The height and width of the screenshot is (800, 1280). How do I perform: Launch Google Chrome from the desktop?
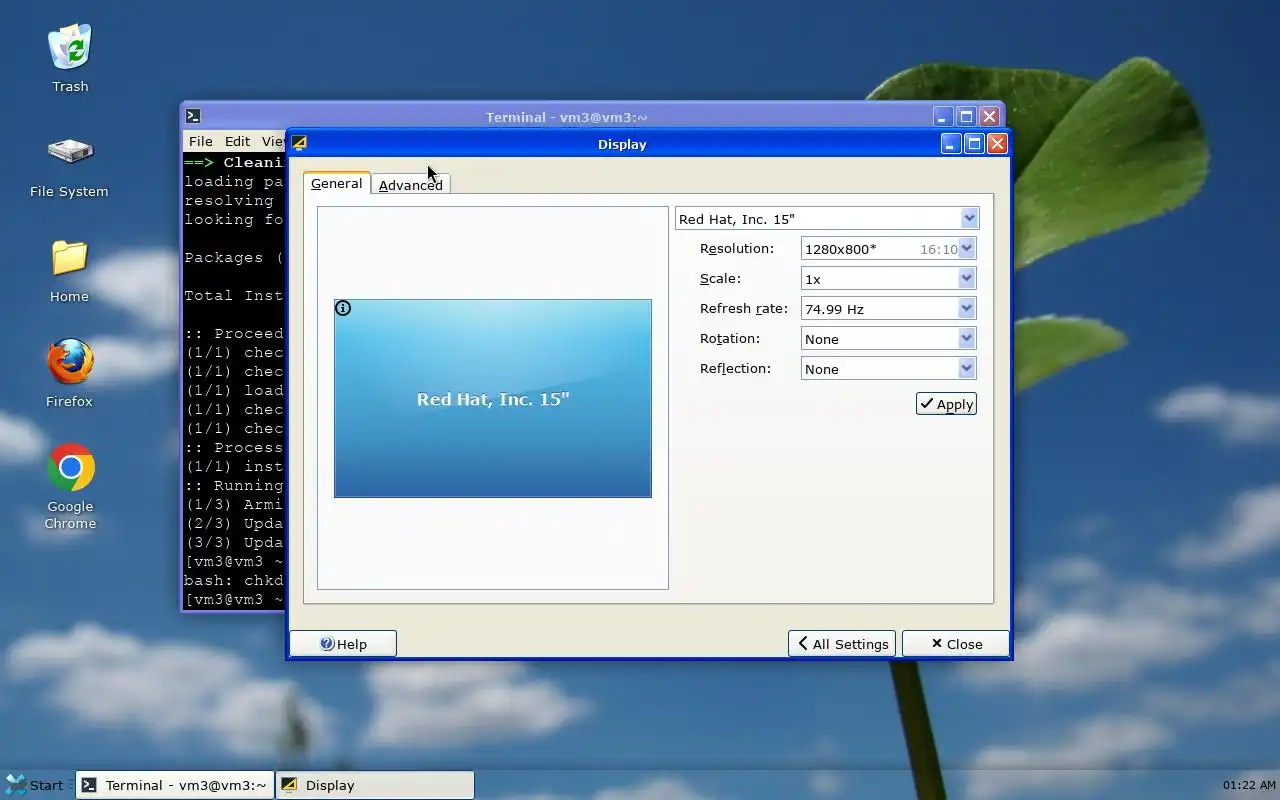click(x=70, y=486)
